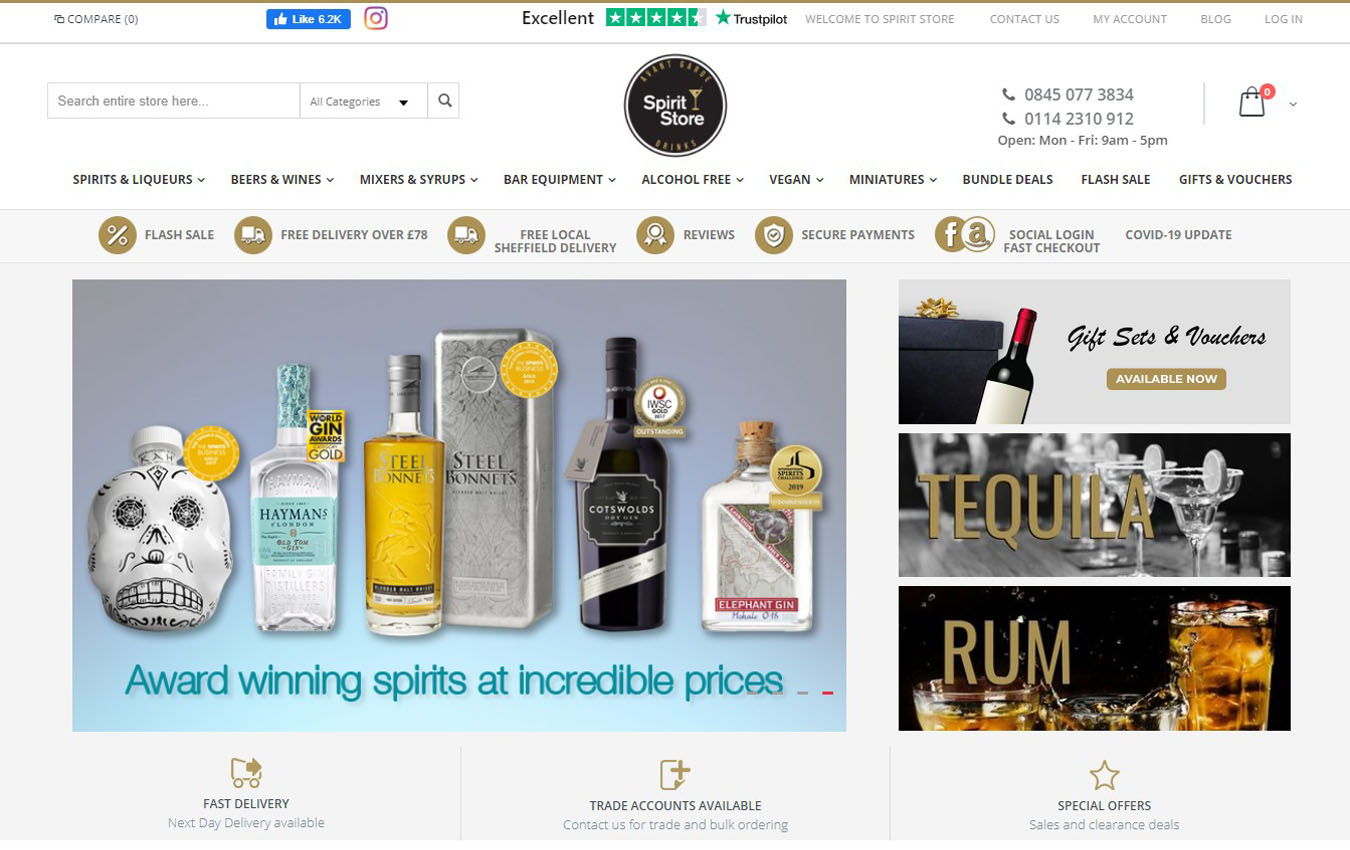Open the Instagram icon link

[x=375, y=18]
